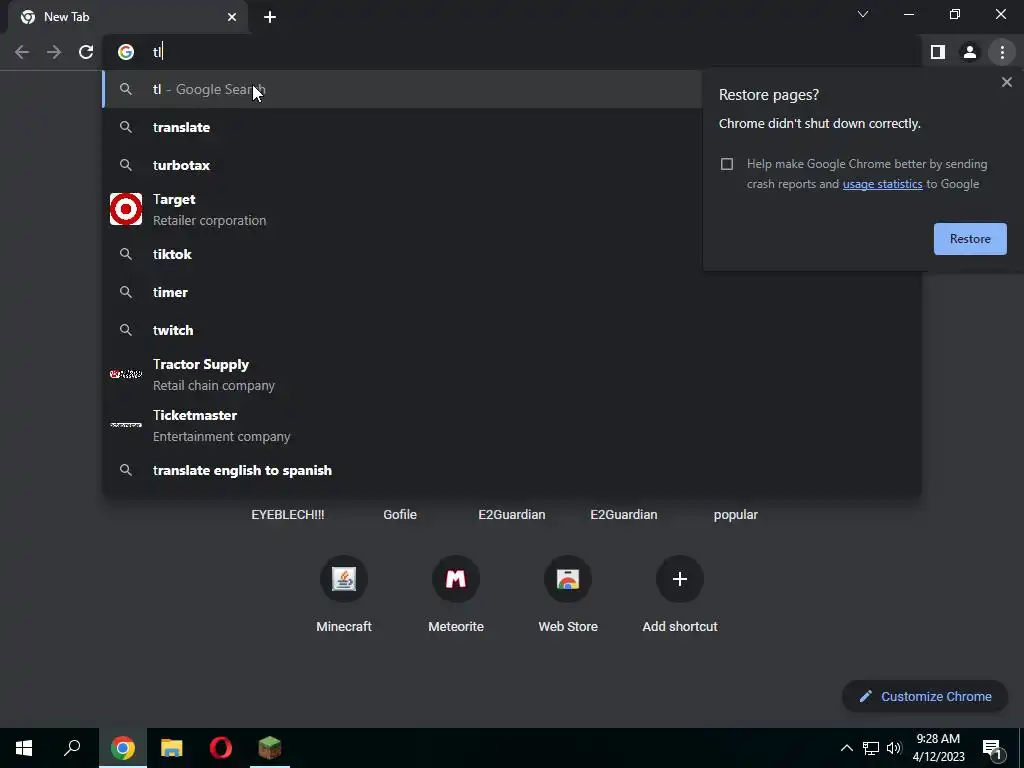The height and width of the screenshot is (768, 1024).
Task: Close the Restore pages popup
Action: click(x=1006, y=82)
